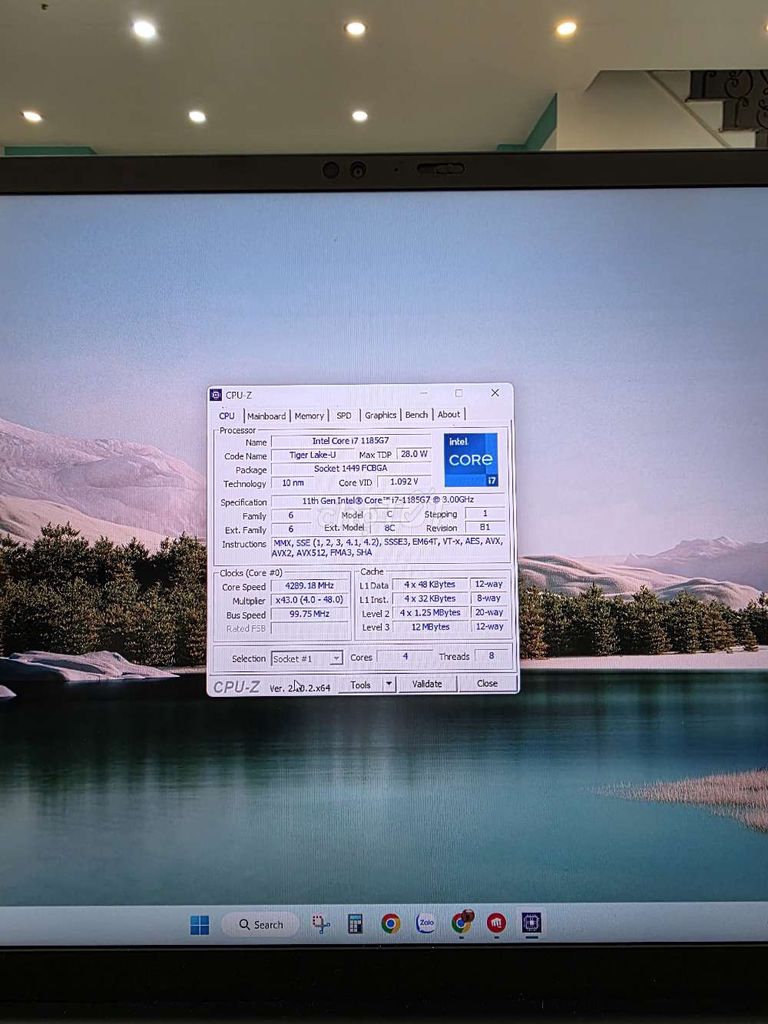Click the Threads count field

[491, 656]
